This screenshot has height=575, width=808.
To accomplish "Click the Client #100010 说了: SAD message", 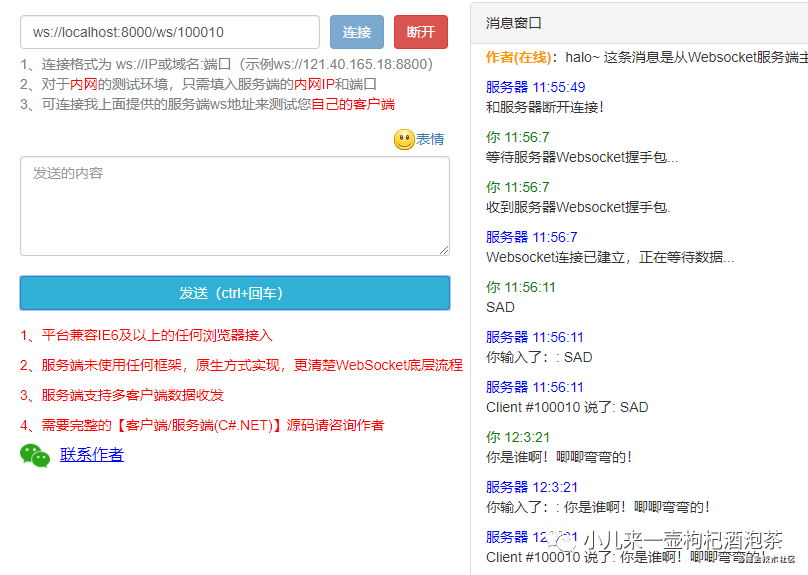I will pos(567,407).
